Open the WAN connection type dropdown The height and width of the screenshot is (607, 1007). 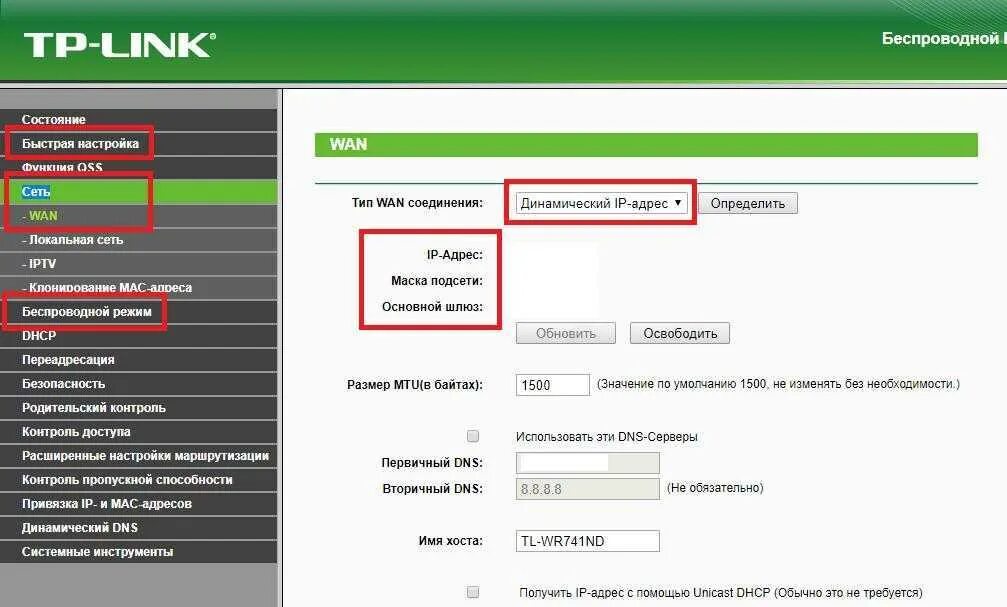coord(600,202)
